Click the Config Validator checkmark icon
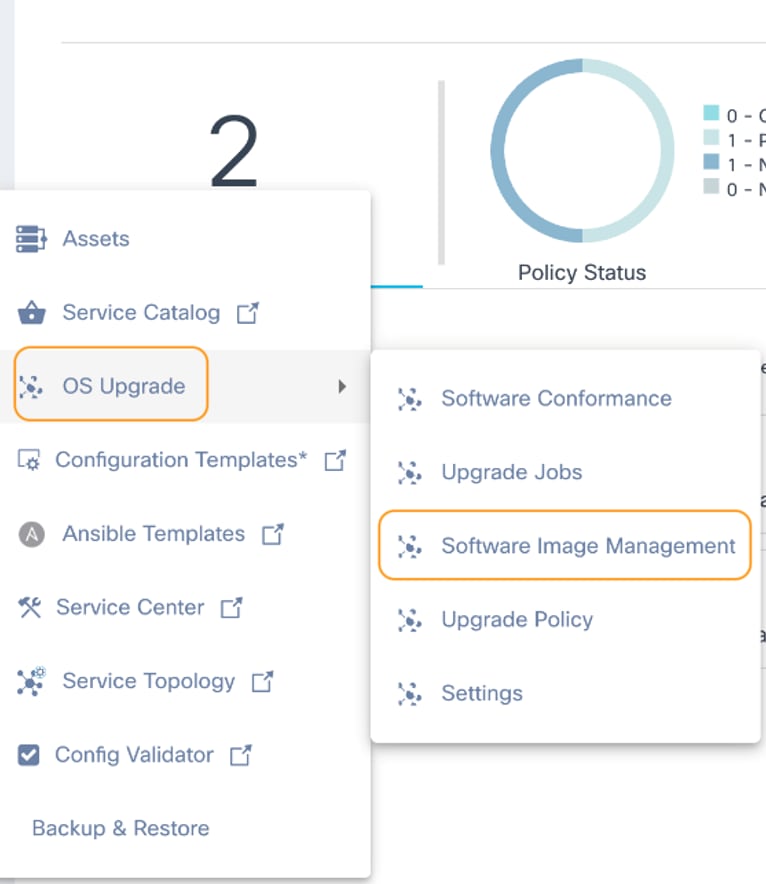The width and height of the screenshot is (766, 884). point(29,755)
